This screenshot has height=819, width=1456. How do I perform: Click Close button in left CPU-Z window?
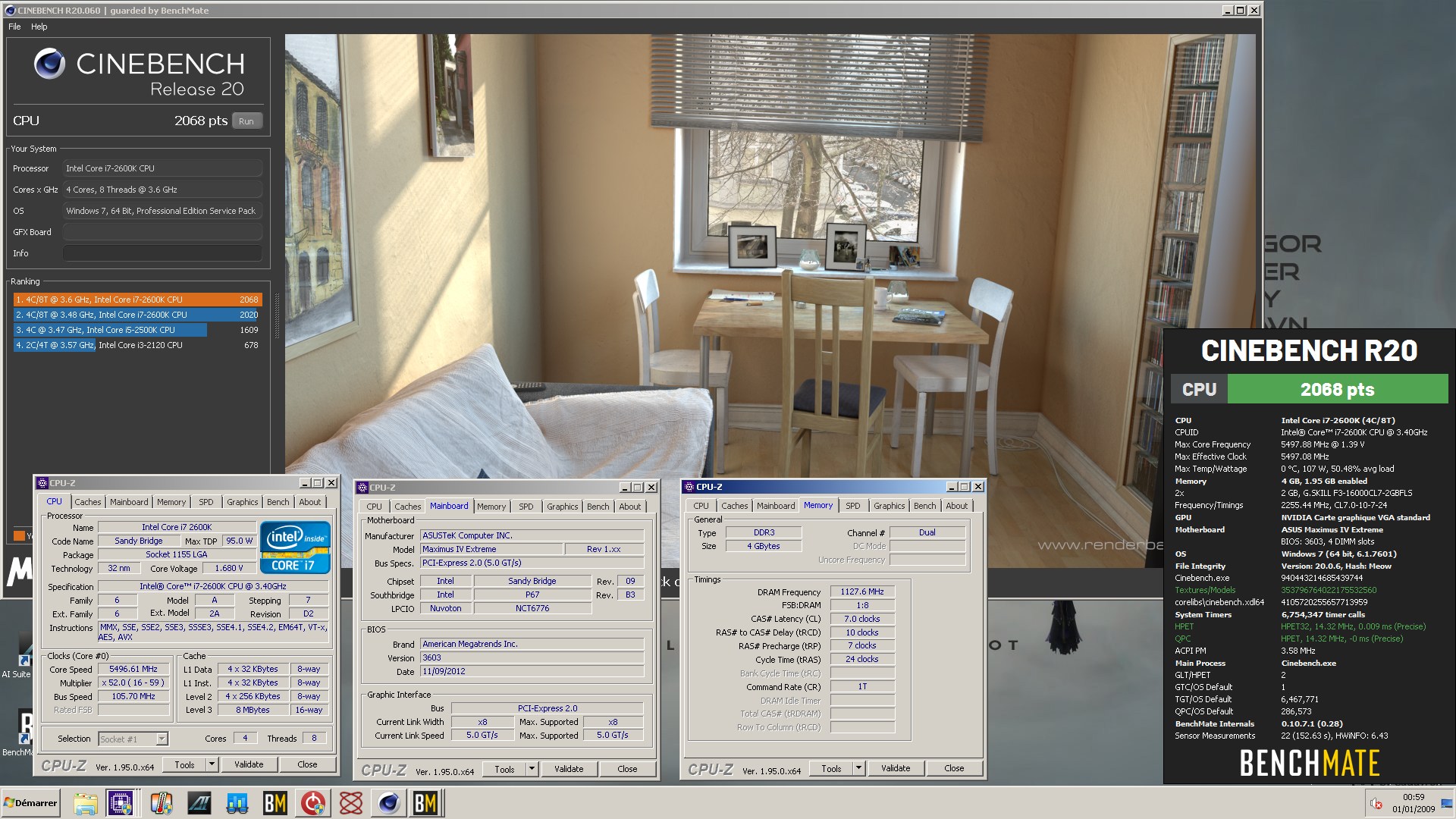click(307, 765)
